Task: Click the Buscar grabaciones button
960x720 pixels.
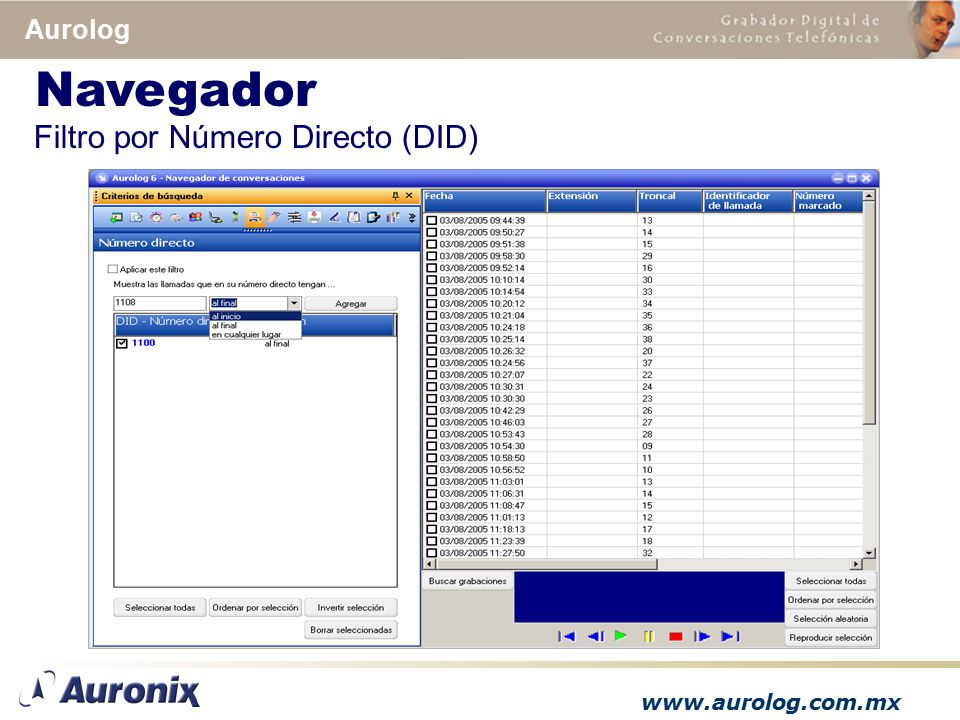Action: [x=468, y=581]
